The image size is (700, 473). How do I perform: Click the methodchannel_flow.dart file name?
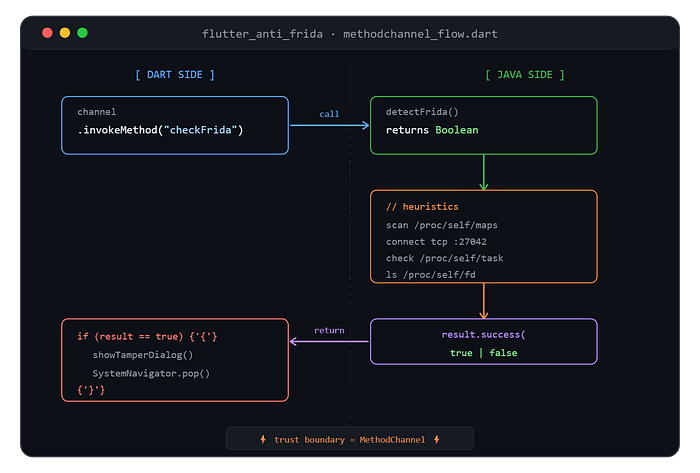tap(420, 34)
